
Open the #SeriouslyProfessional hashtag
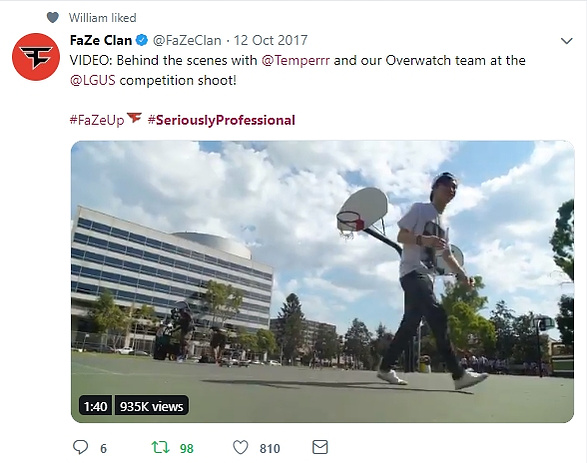point(221,120)
